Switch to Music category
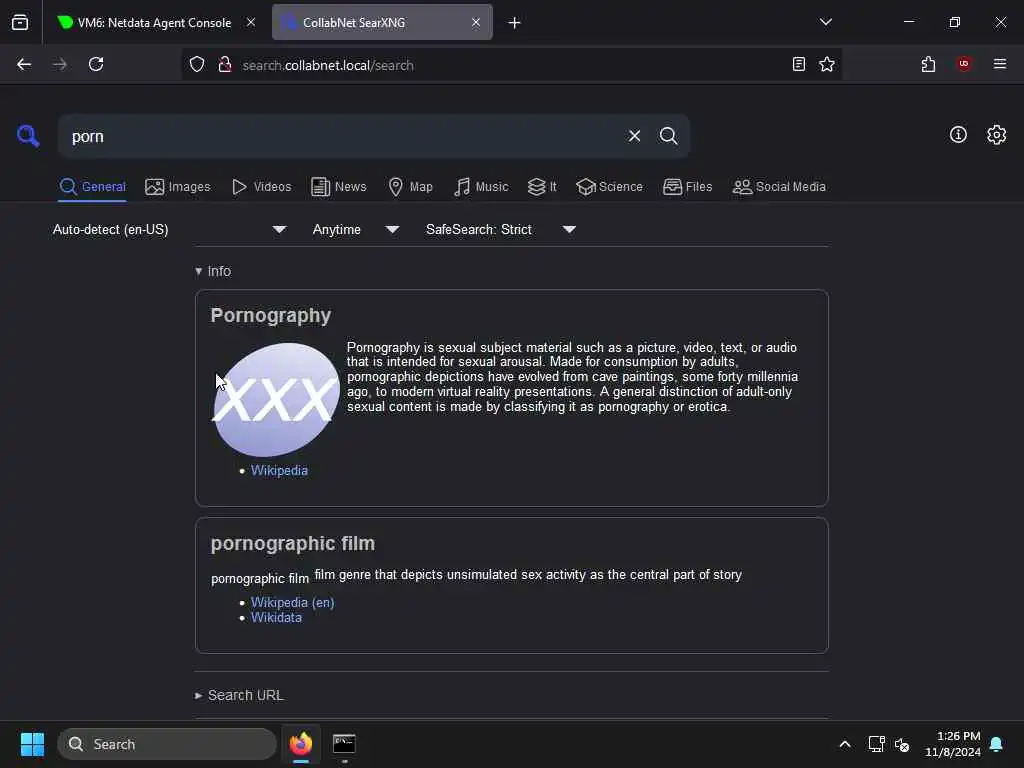This screenshot has height=768, width=1024. pos(481,187)
